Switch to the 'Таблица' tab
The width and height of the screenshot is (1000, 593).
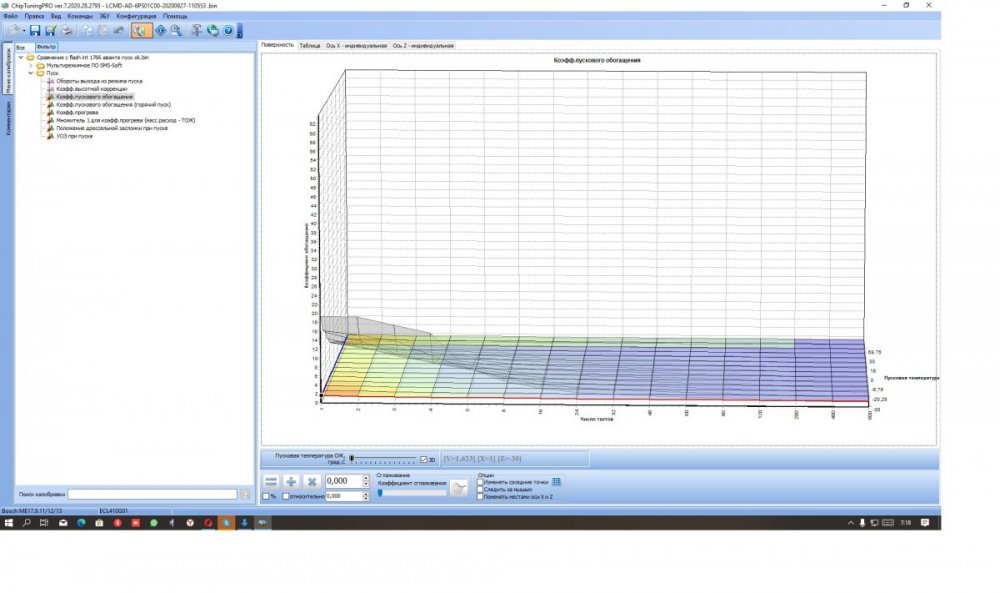tap(310, 46)
